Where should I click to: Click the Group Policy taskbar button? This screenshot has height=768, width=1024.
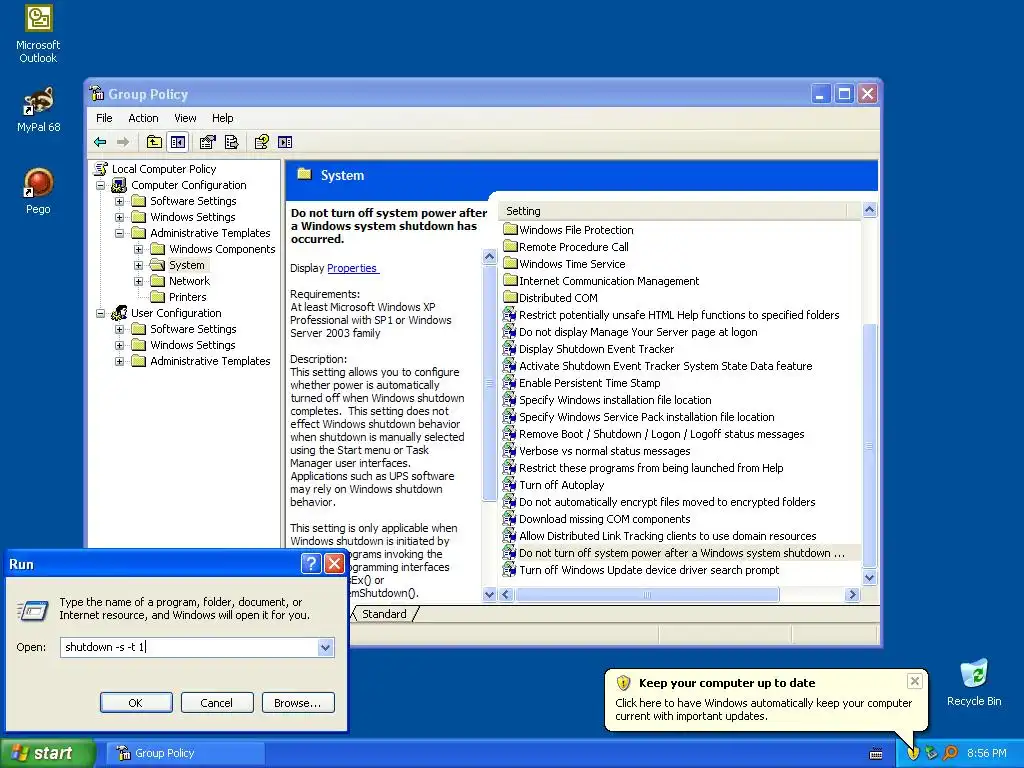click(x=184, y=753)
